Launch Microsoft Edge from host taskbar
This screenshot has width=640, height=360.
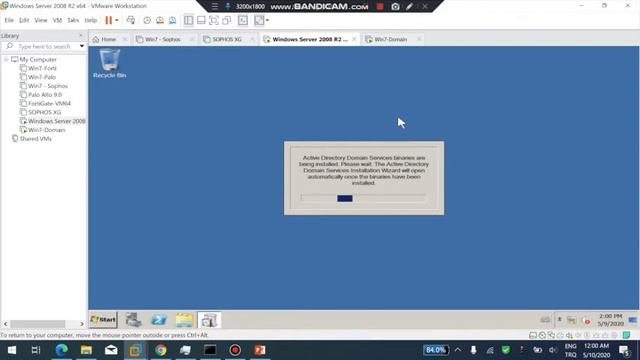(62, 350)
